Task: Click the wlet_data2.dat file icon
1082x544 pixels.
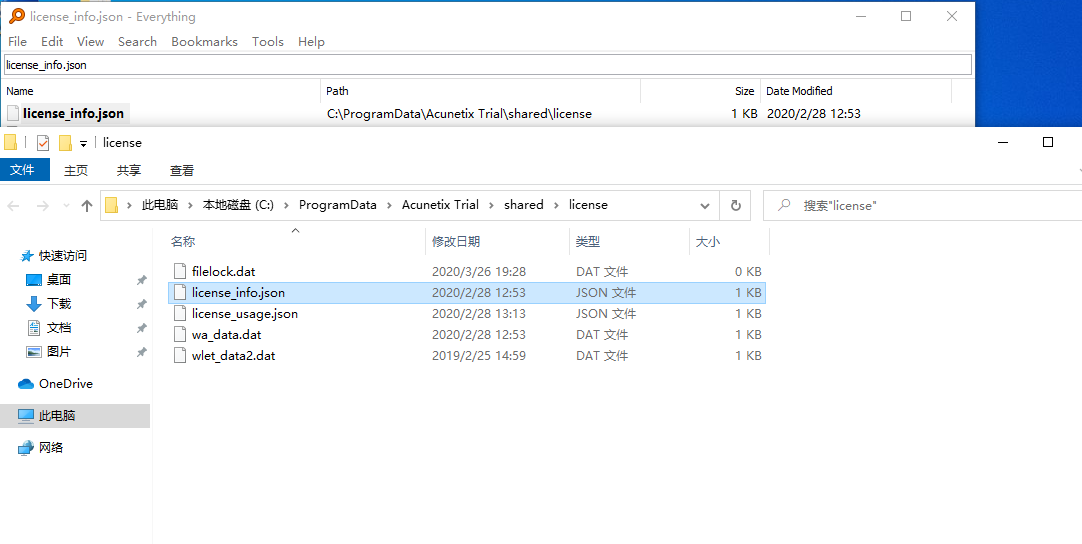Action: pos(180,356)
